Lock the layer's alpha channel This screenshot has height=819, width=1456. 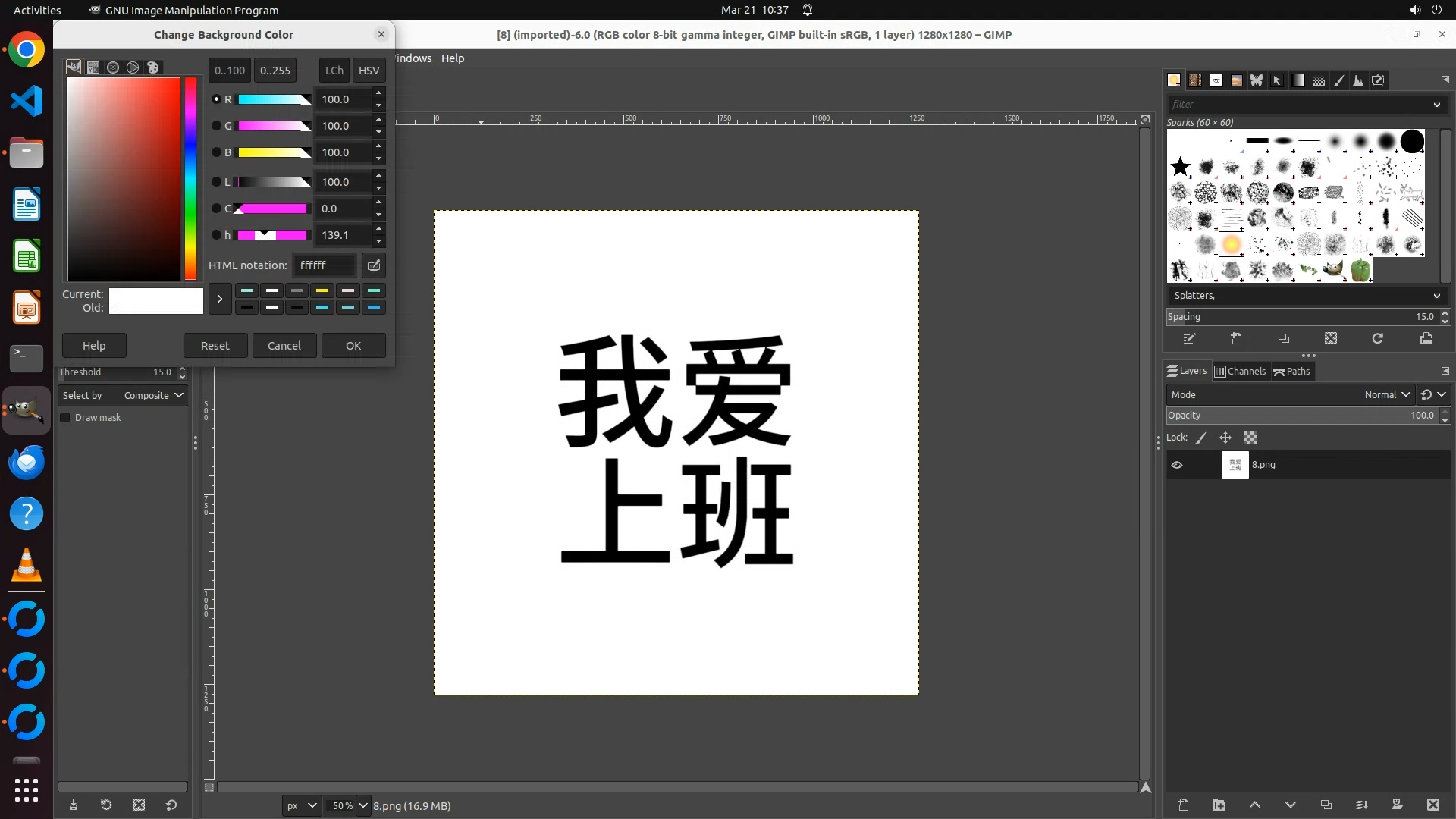(1250, 438)
